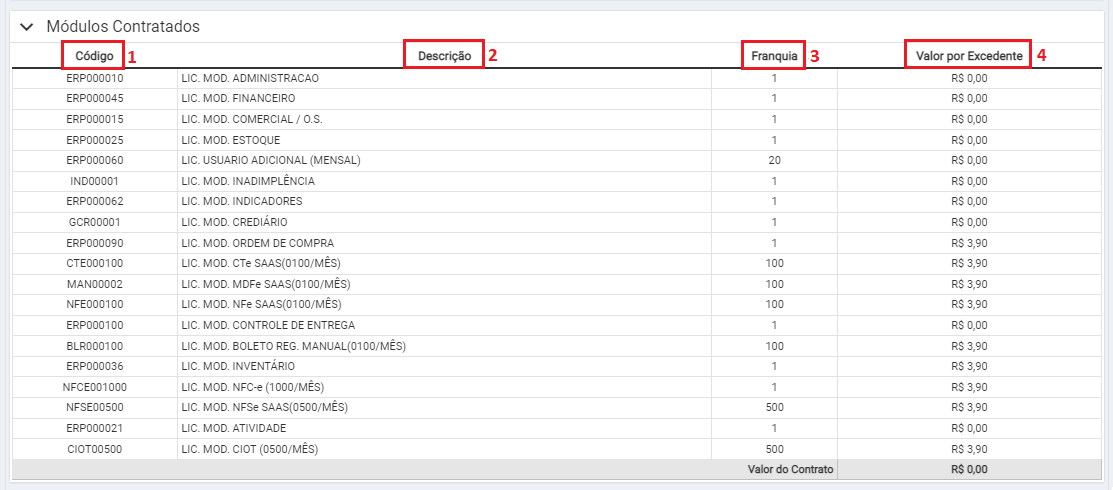Select code cell IND00001

[x=94, y=181]
